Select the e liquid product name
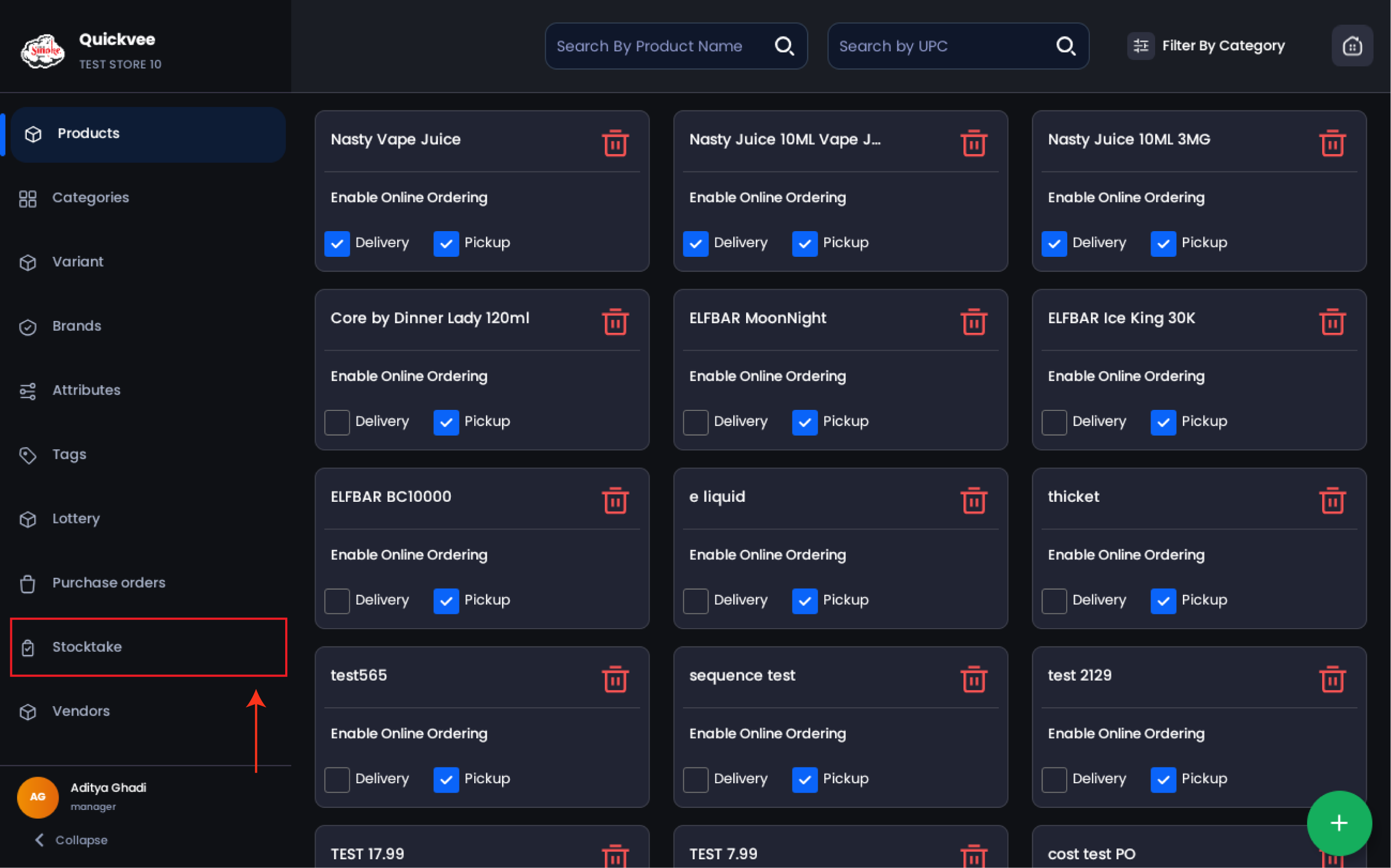 click(717, 497)
